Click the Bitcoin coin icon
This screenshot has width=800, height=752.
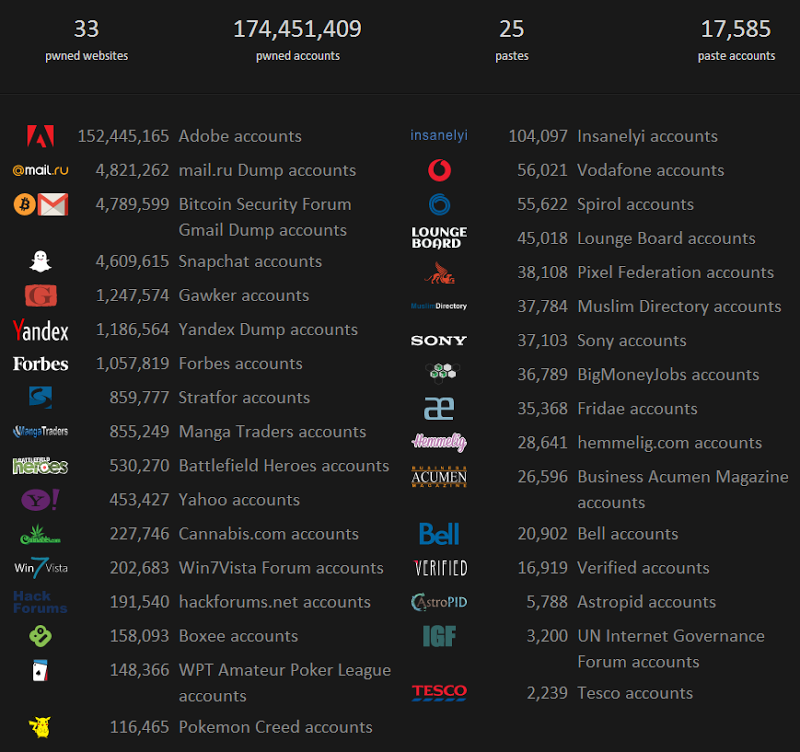point(24,205)
